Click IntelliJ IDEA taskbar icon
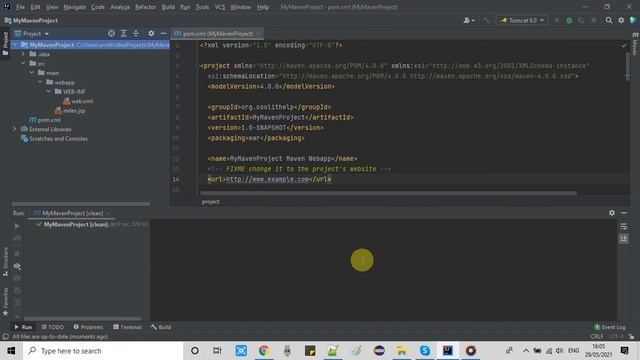640x360 pixels. tap(448, 351)
